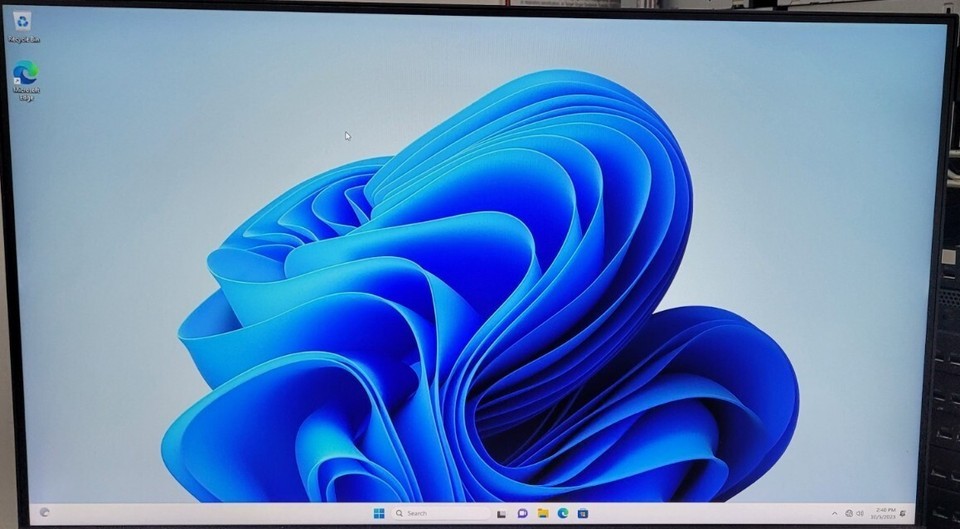Open the notifications icon beside the clock
This screenshot has height=529, width=960.
[x=904, y=513]
